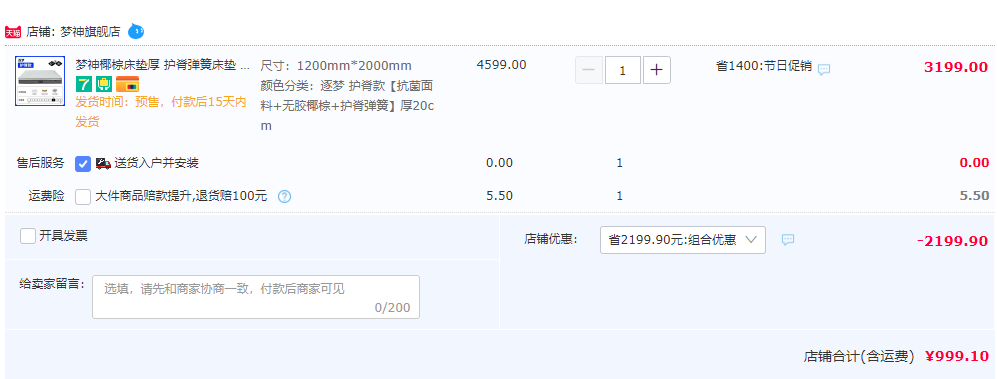Expand the 省2199.90元:组合优惠 dropdown
The height and width of the screenshot is (379, 997).
point(683,240)
